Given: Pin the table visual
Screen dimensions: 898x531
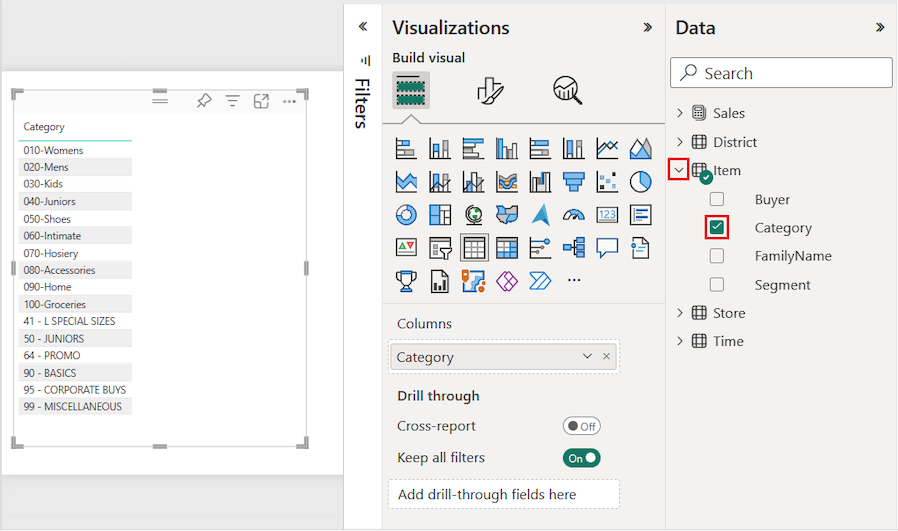Looking at the screenshot, I should [x=204, y=101].
